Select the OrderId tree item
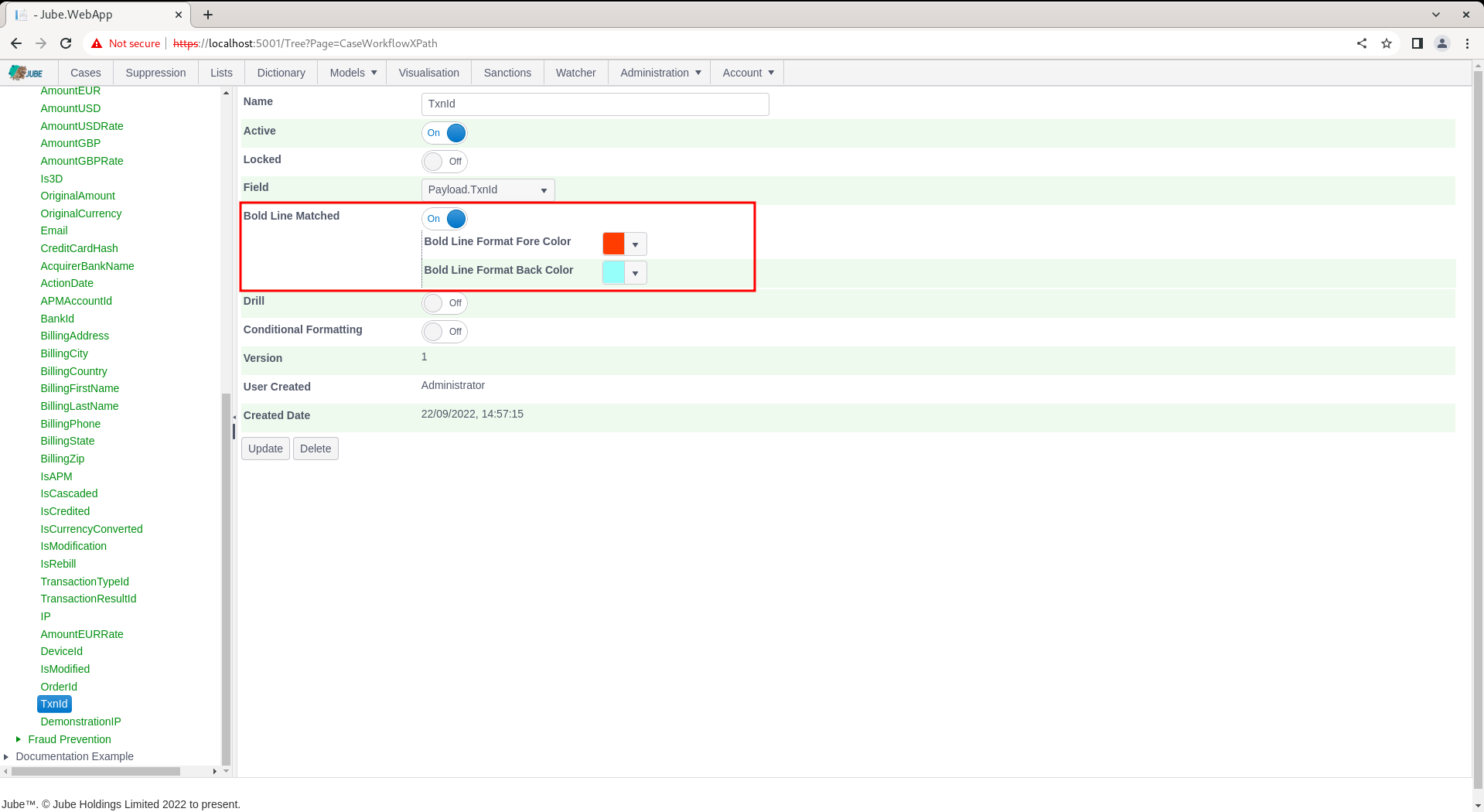The width and height of the screenshot is (1484, 812). click(x=59, y=687)
